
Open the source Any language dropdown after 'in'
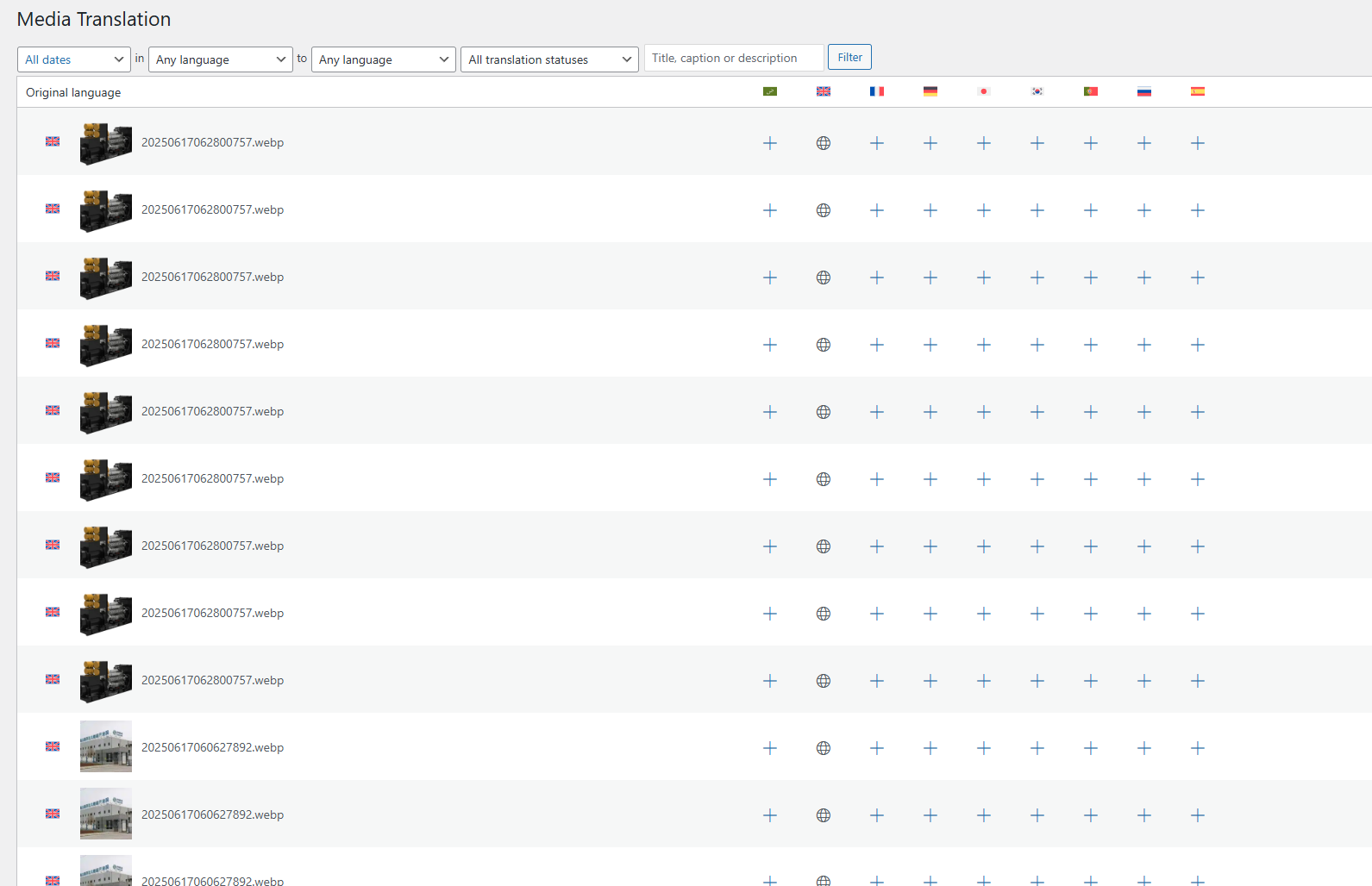coord(221,59)
